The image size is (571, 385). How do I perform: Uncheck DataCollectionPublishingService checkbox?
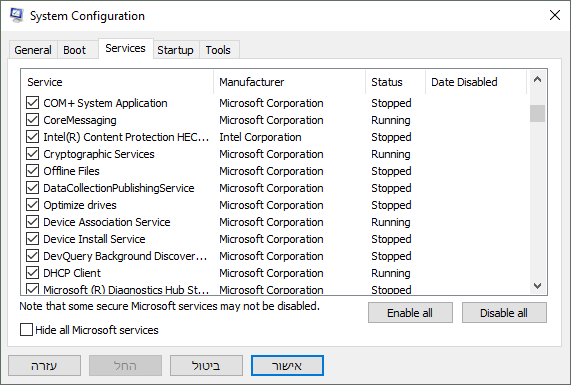coord(32,188)
